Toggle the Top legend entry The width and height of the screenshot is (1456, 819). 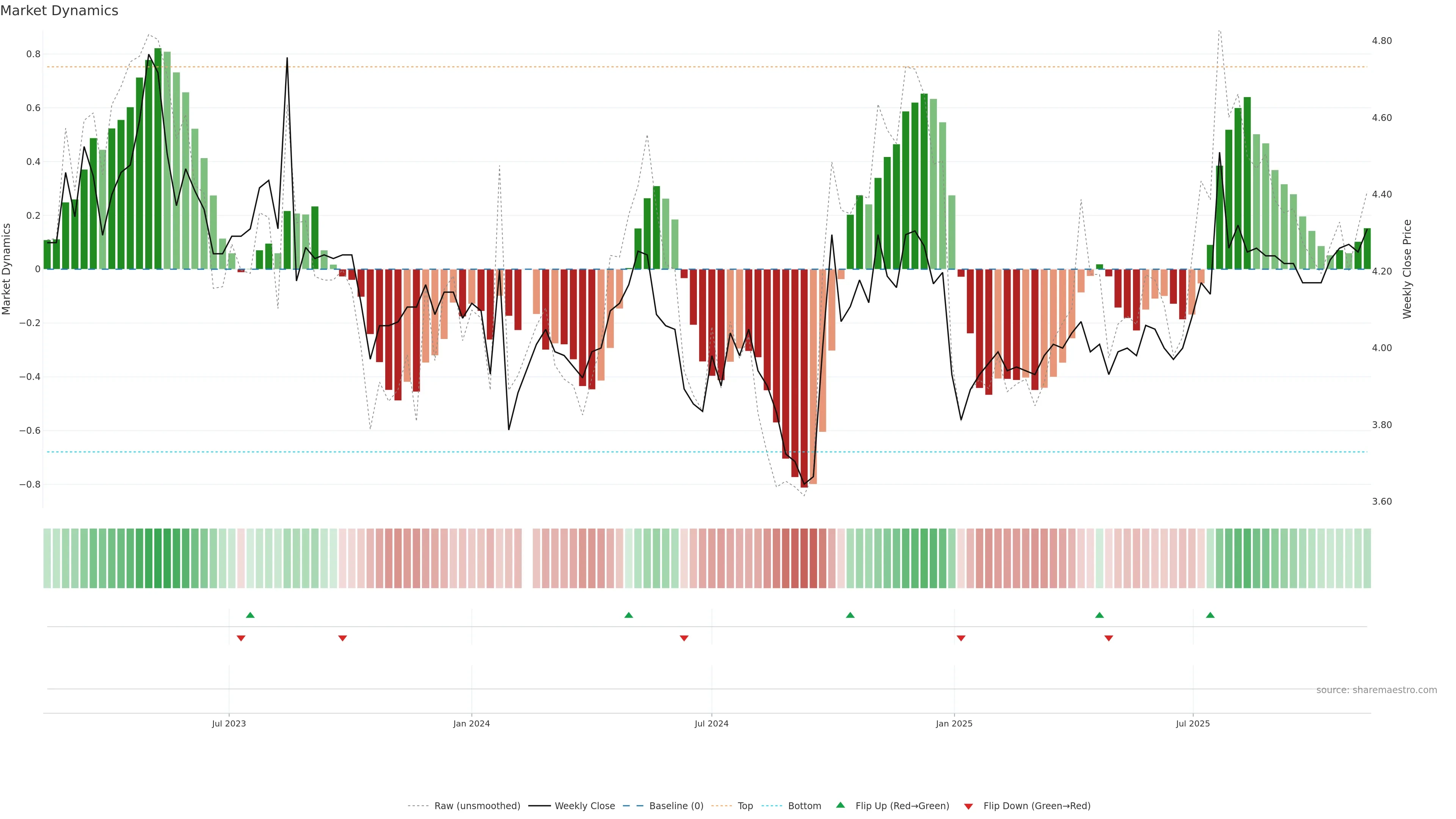point(745,806)
